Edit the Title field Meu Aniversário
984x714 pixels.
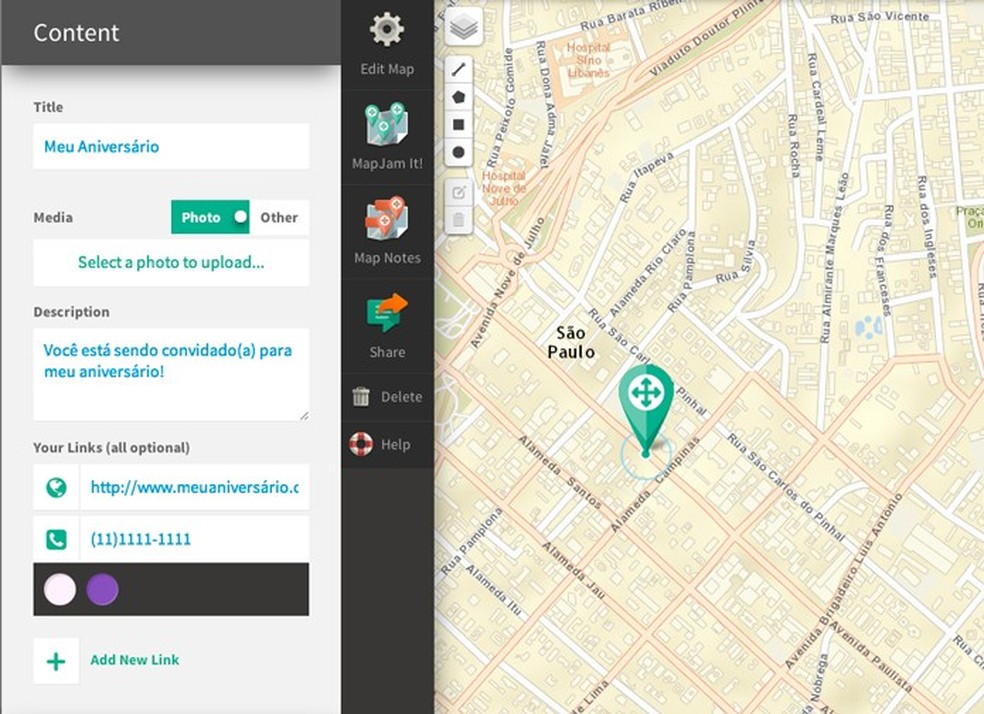coord(171,146)
